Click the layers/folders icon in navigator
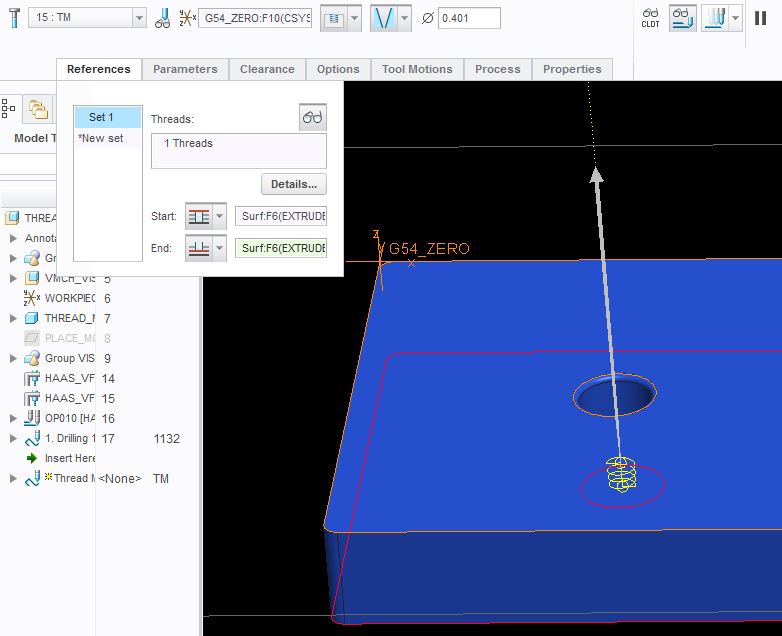The height and width of the screenshot is (636, 782). point(38,109)
